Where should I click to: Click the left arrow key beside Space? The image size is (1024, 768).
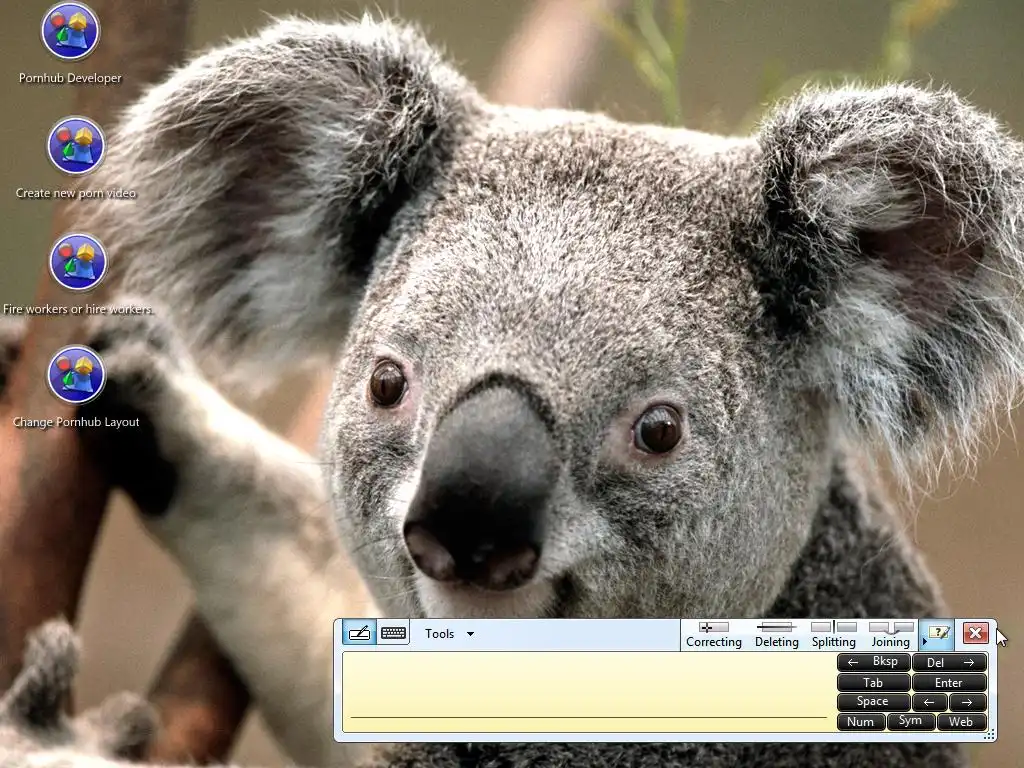coord(929,702)
